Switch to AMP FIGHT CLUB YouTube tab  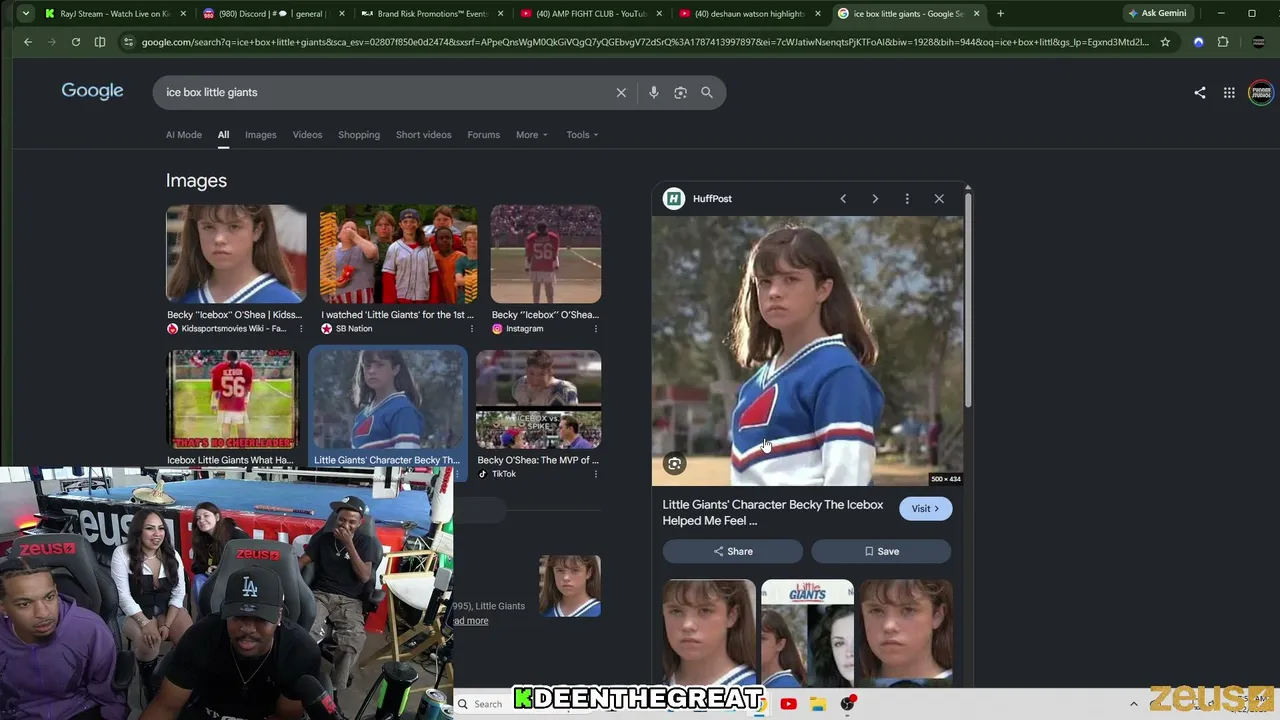click(x=590, y=13)
